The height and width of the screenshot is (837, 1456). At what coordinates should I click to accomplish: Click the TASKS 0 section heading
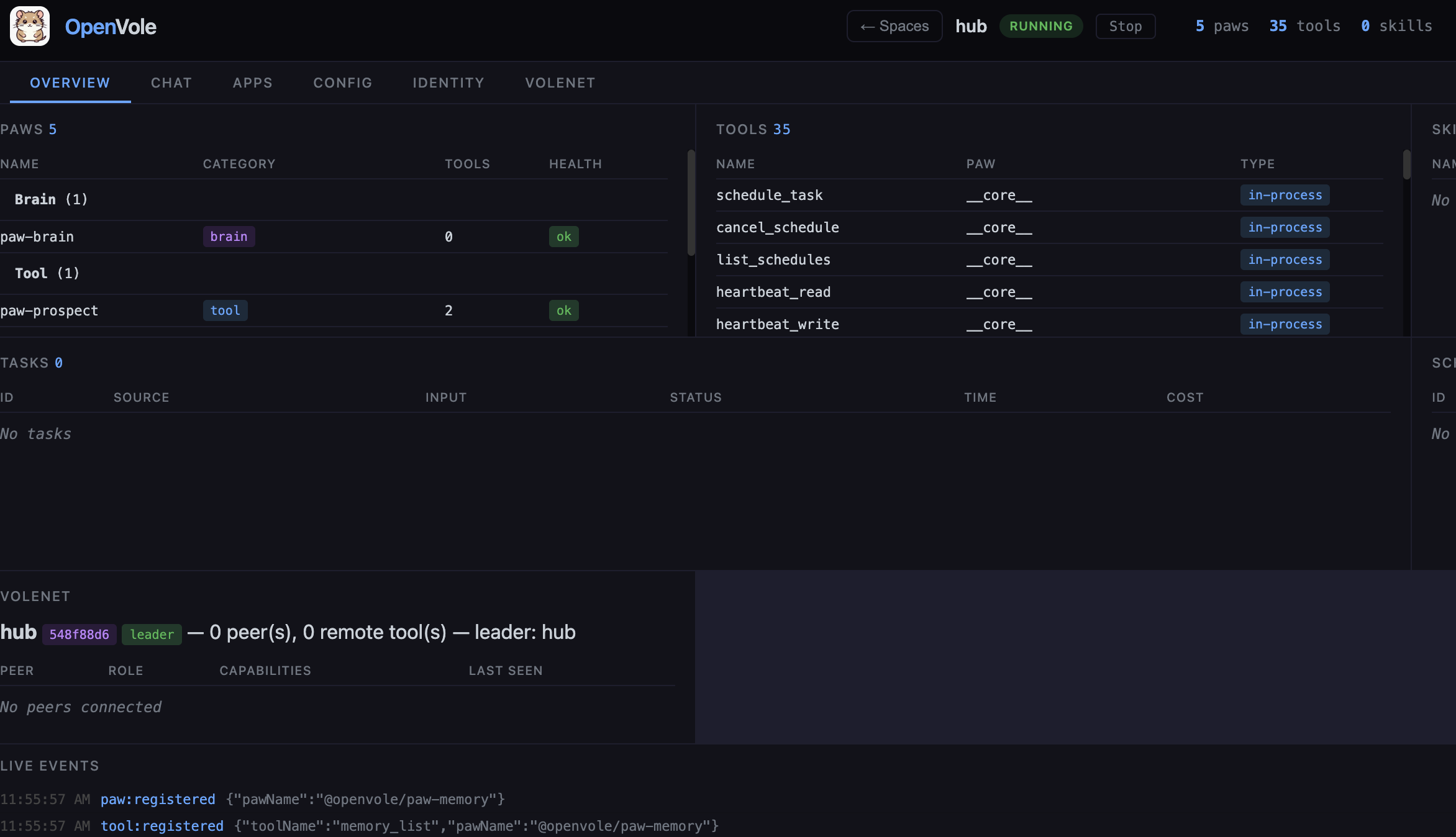31,363
